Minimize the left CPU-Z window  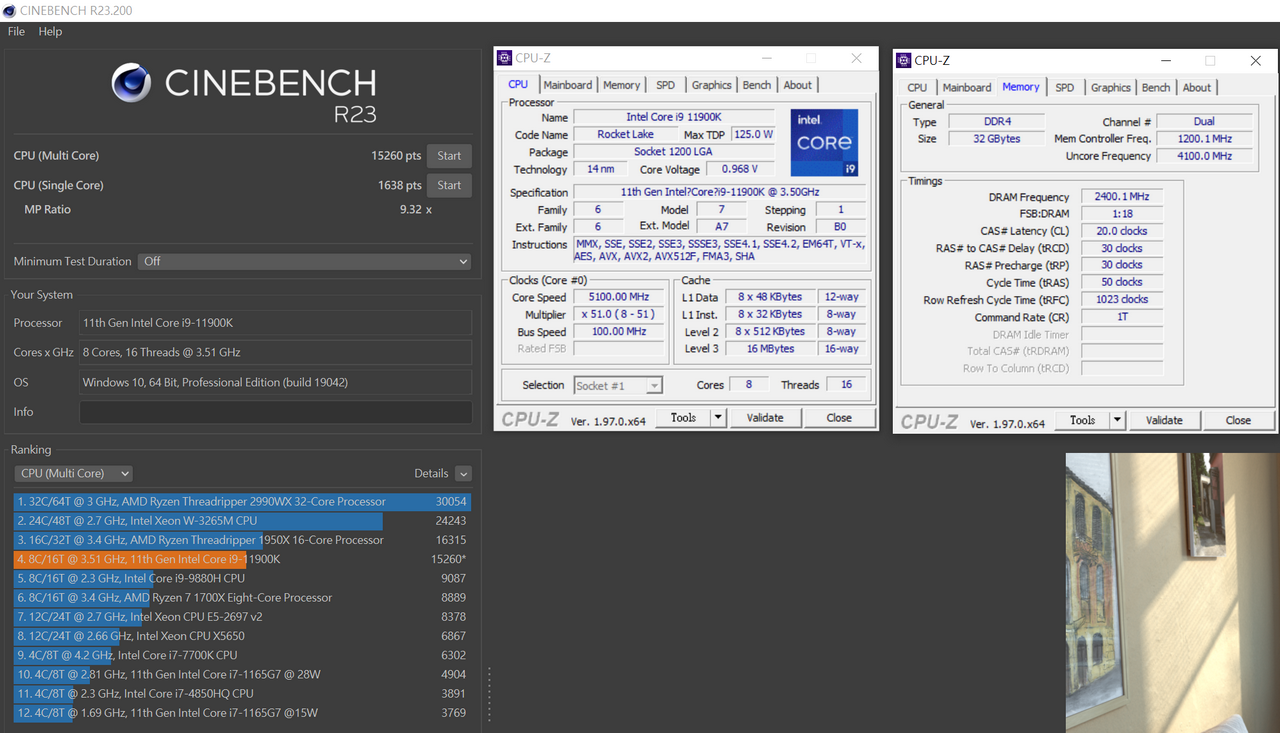click(x=767, y=58)
